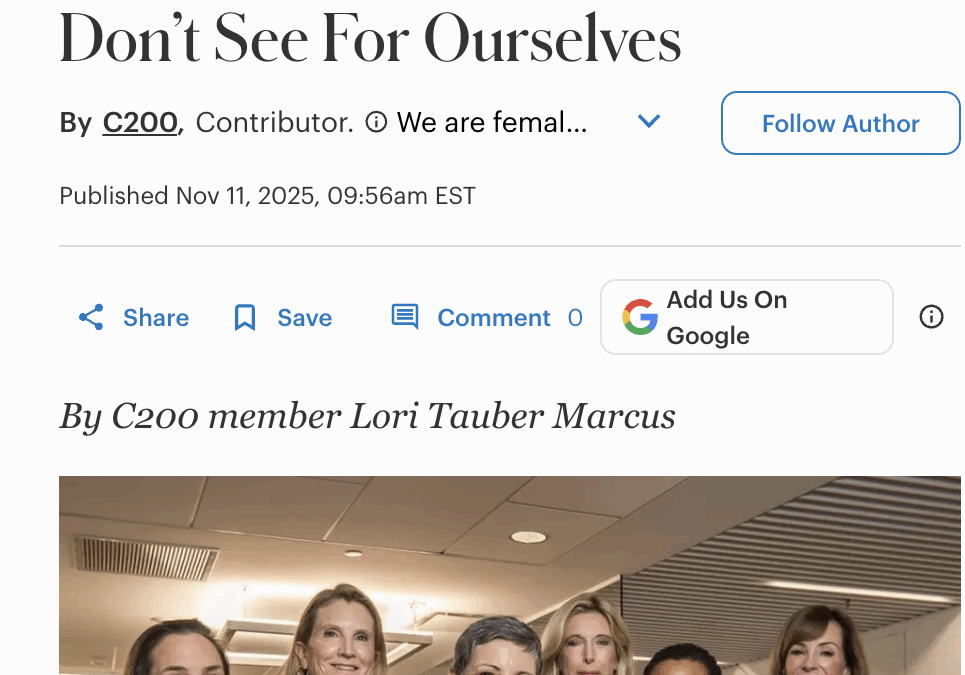Click the Save text label
Screen dimensions: 965x675
pos(304,317)
